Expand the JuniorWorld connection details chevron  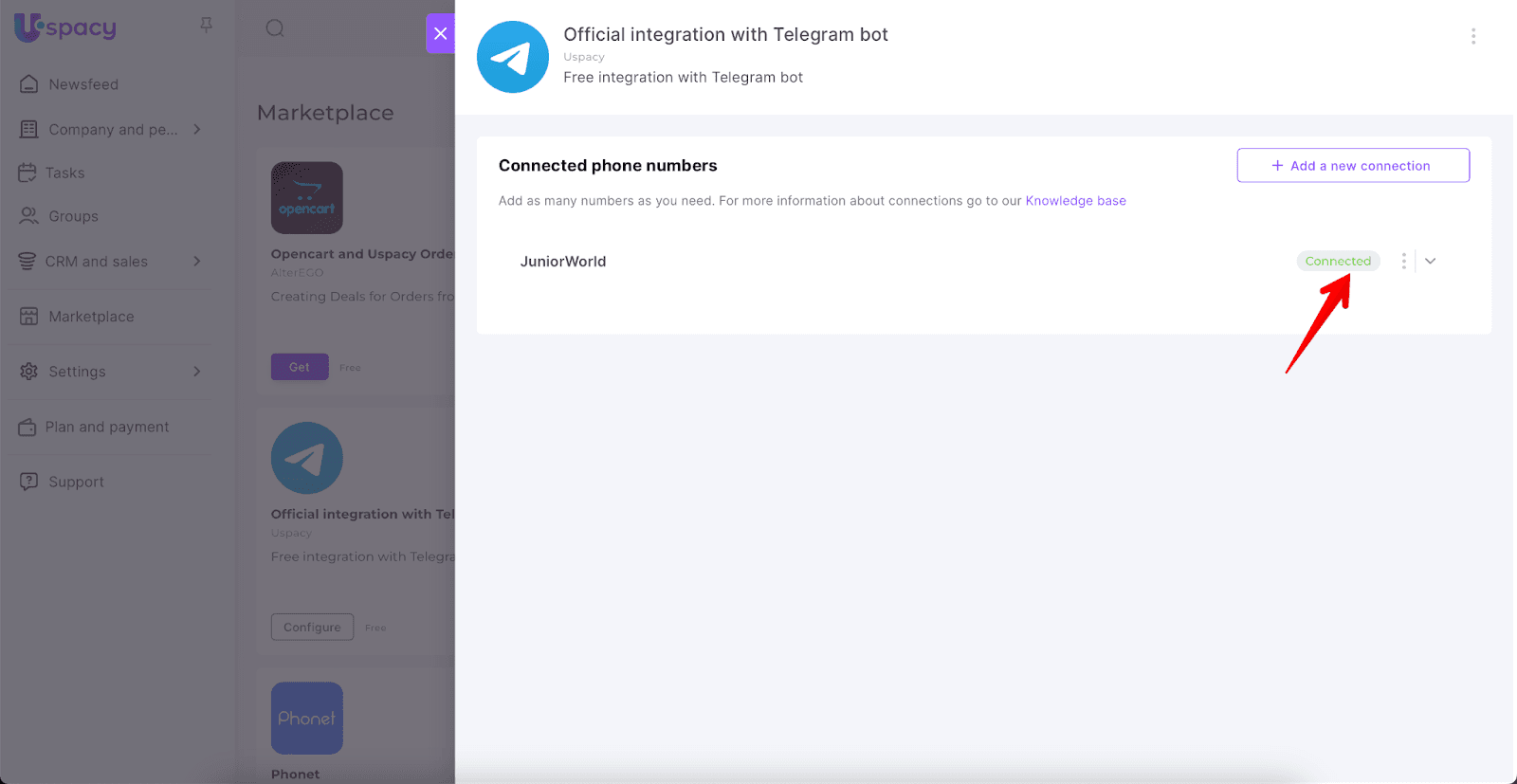click(x=1431, y=261)
